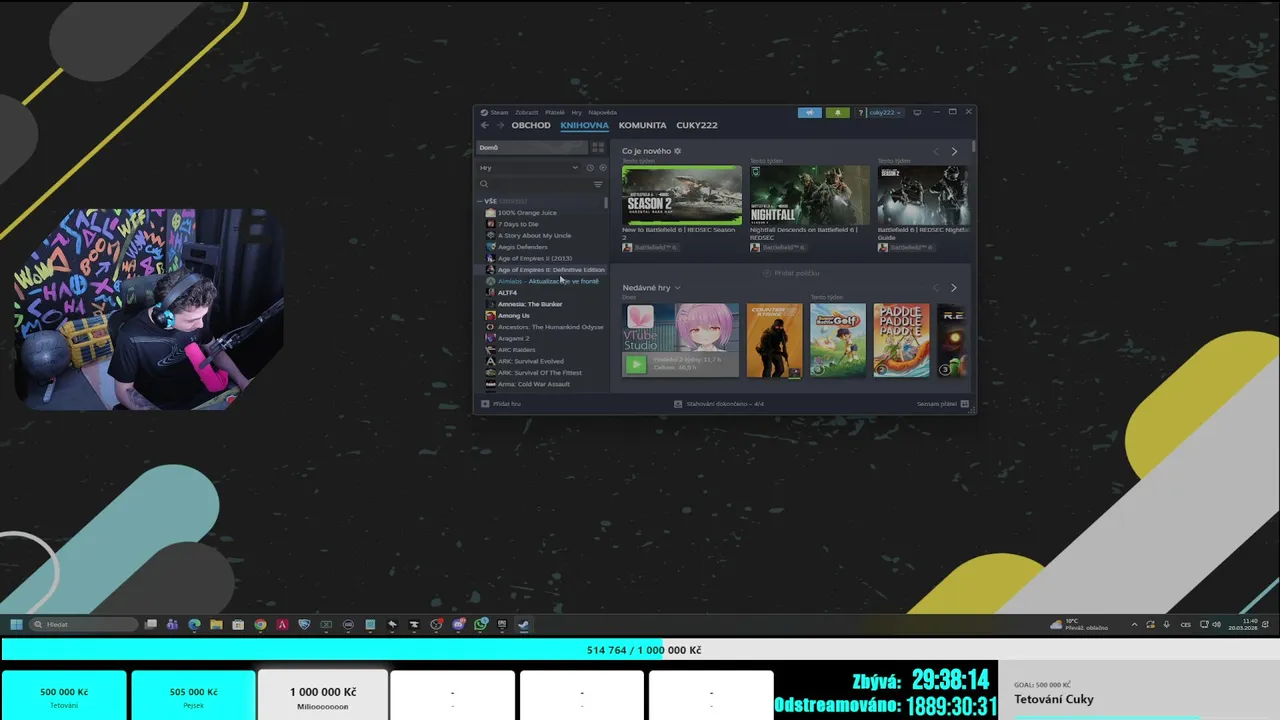Viewport: 1280px width, 720px height.
Task: Switch to the KNIHOVNA tab
Action: 585,126
